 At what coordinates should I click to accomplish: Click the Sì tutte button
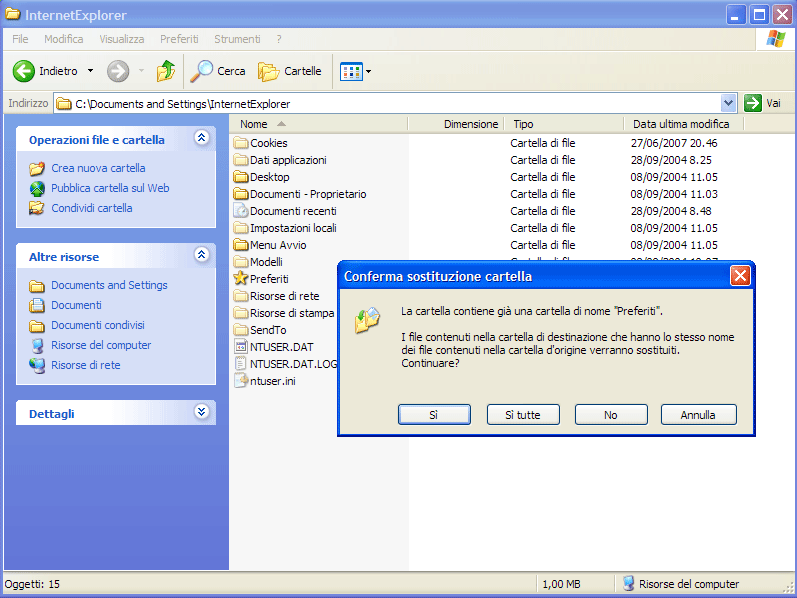tap(523, 414)
